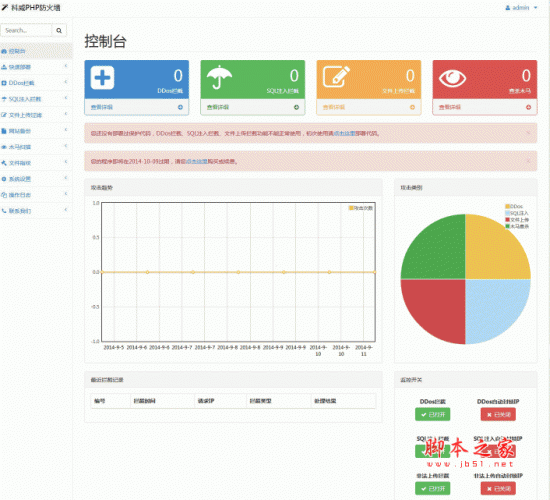Screen dimensions: 550x500
Task: Click the eye icon on red trojan card
Action: coord(452,78)
